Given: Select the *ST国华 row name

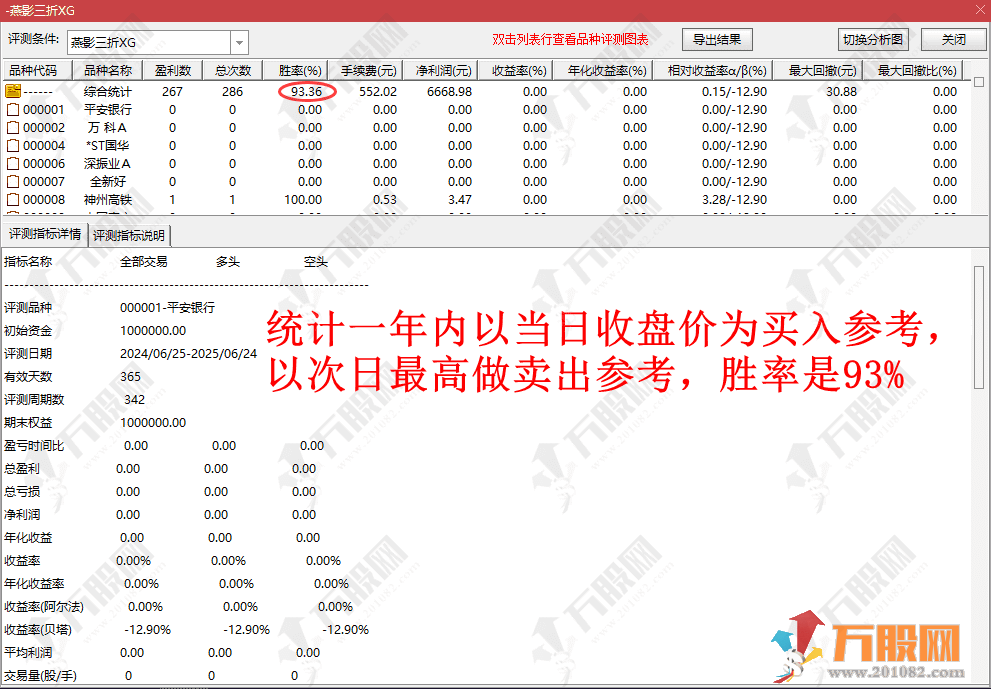Looking at the screenshot, I should [107, 145].
